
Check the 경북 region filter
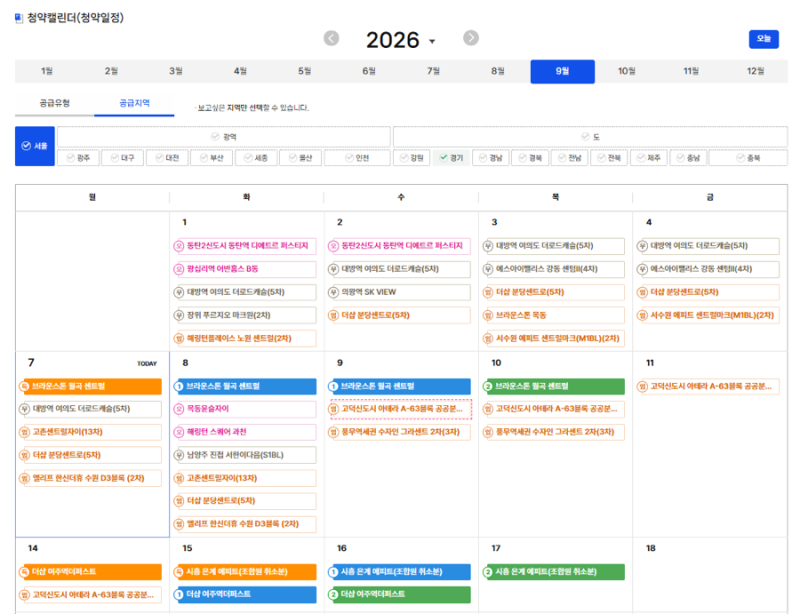coord(530,158)
